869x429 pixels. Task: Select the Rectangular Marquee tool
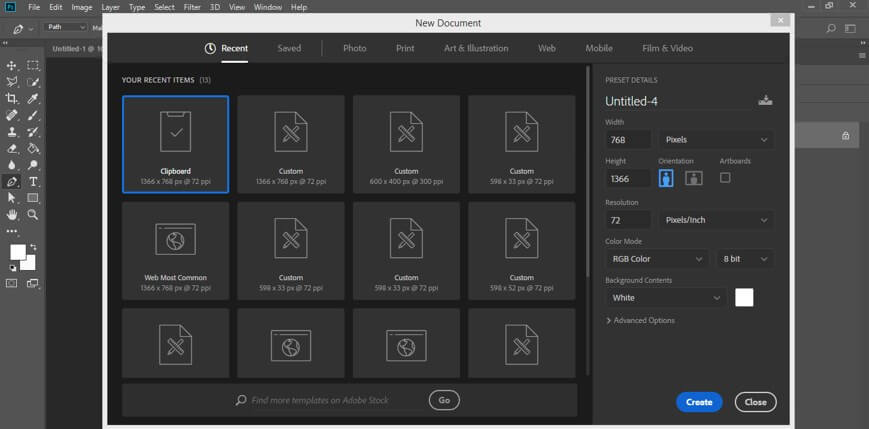pyautogui.click(x=33, y=65)
